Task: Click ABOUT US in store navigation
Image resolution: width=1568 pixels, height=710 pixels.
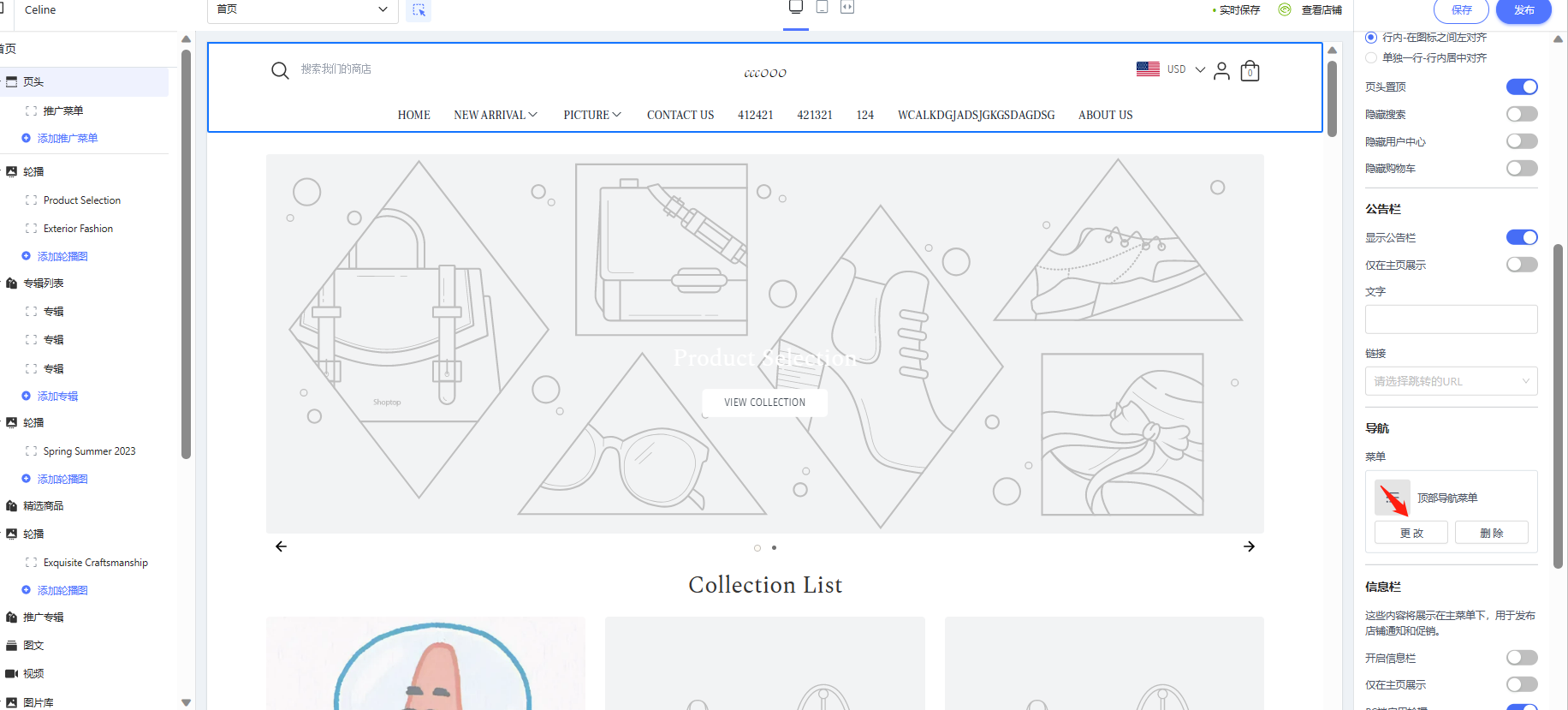Action: 1105,115
